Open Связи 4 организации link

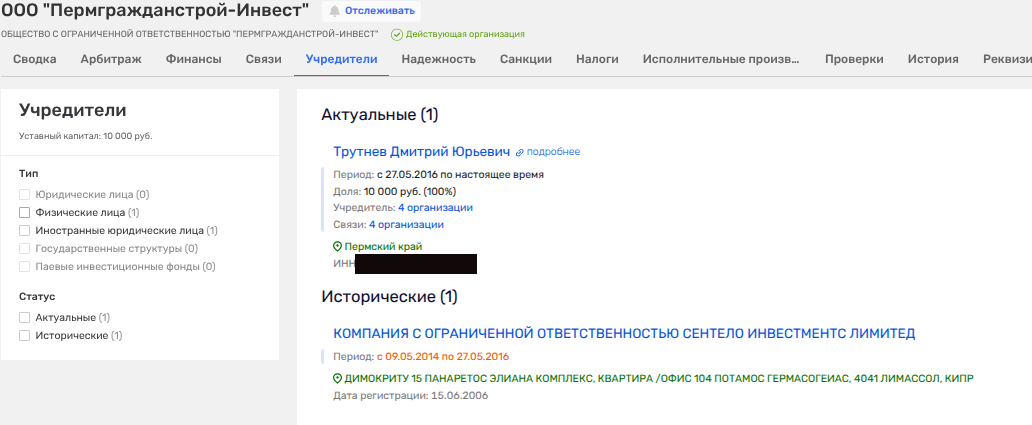pyautogui.click(x=406, y=225)
